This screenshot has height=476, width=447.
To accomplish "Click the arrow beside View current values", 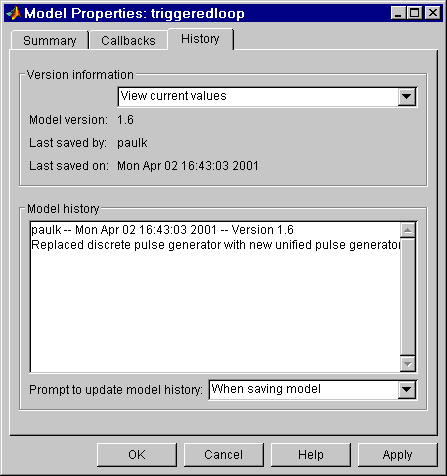I will 407,97.
